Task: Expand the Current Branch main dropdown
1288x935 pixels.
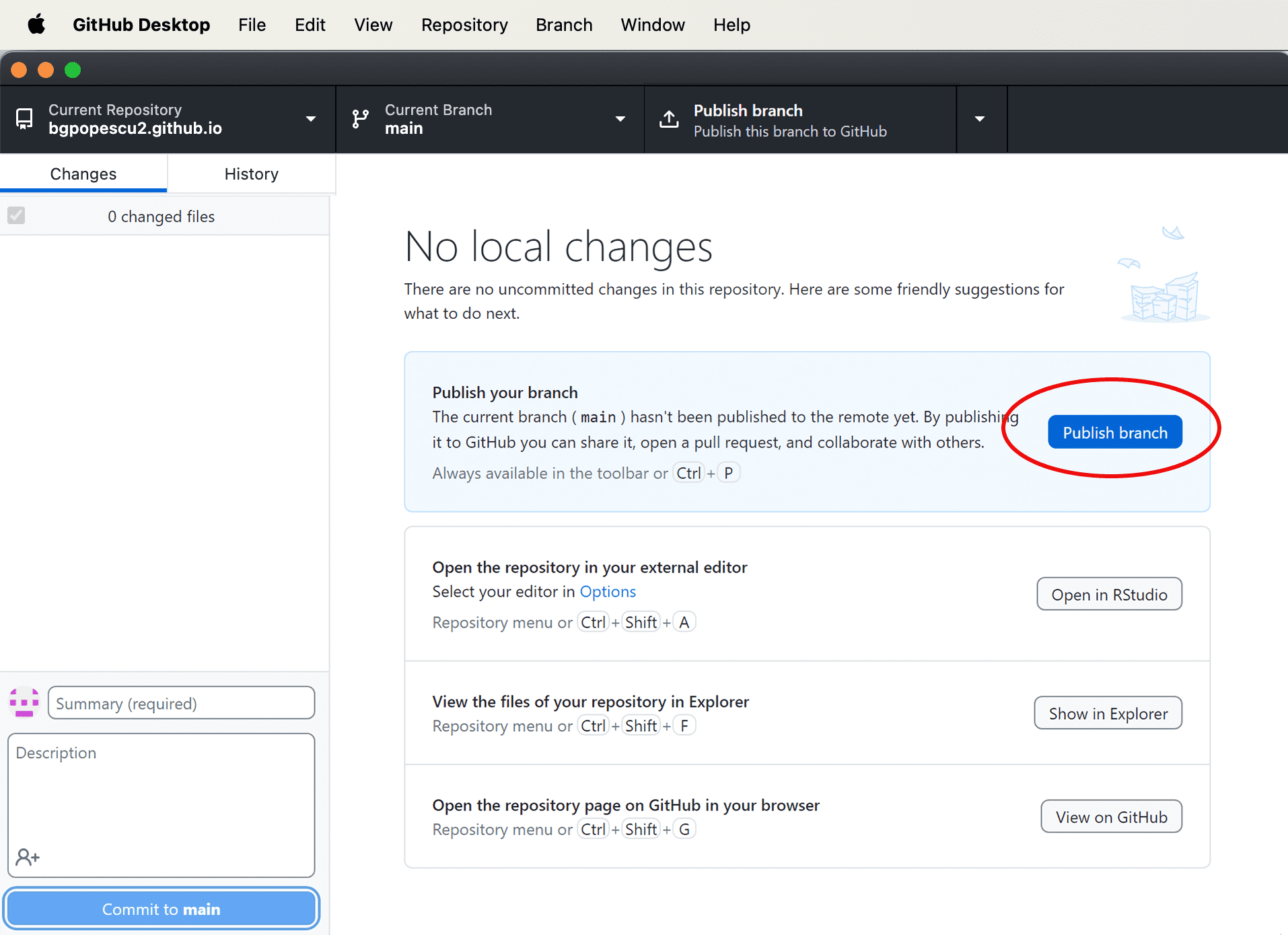Action: [620, 119]
